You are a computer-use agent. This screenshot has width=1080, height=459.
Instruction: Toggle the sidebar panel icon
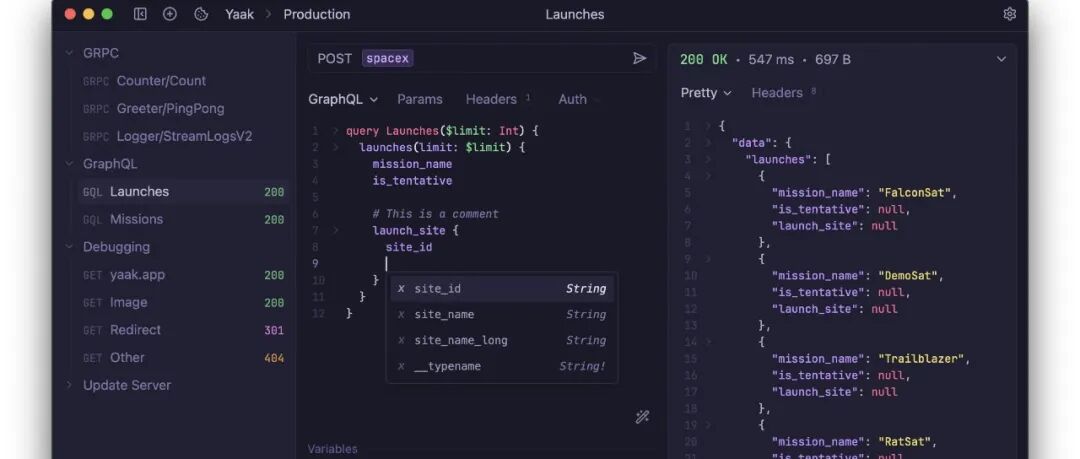141,14
